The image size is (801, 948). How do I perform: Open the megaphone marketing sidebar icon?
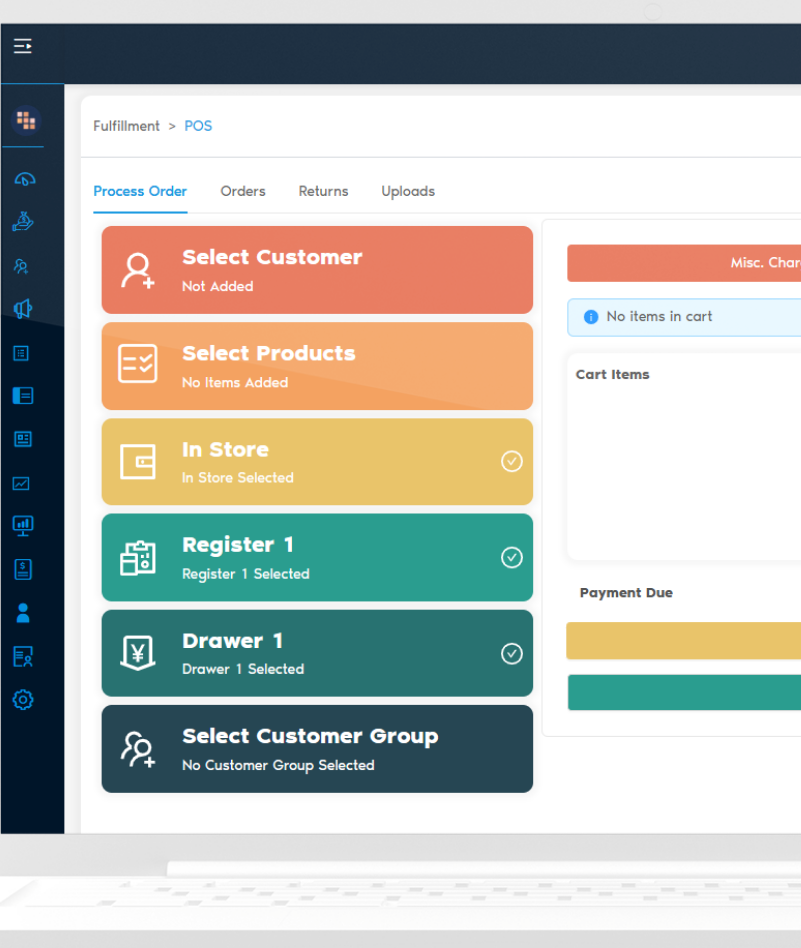point(23,309)
